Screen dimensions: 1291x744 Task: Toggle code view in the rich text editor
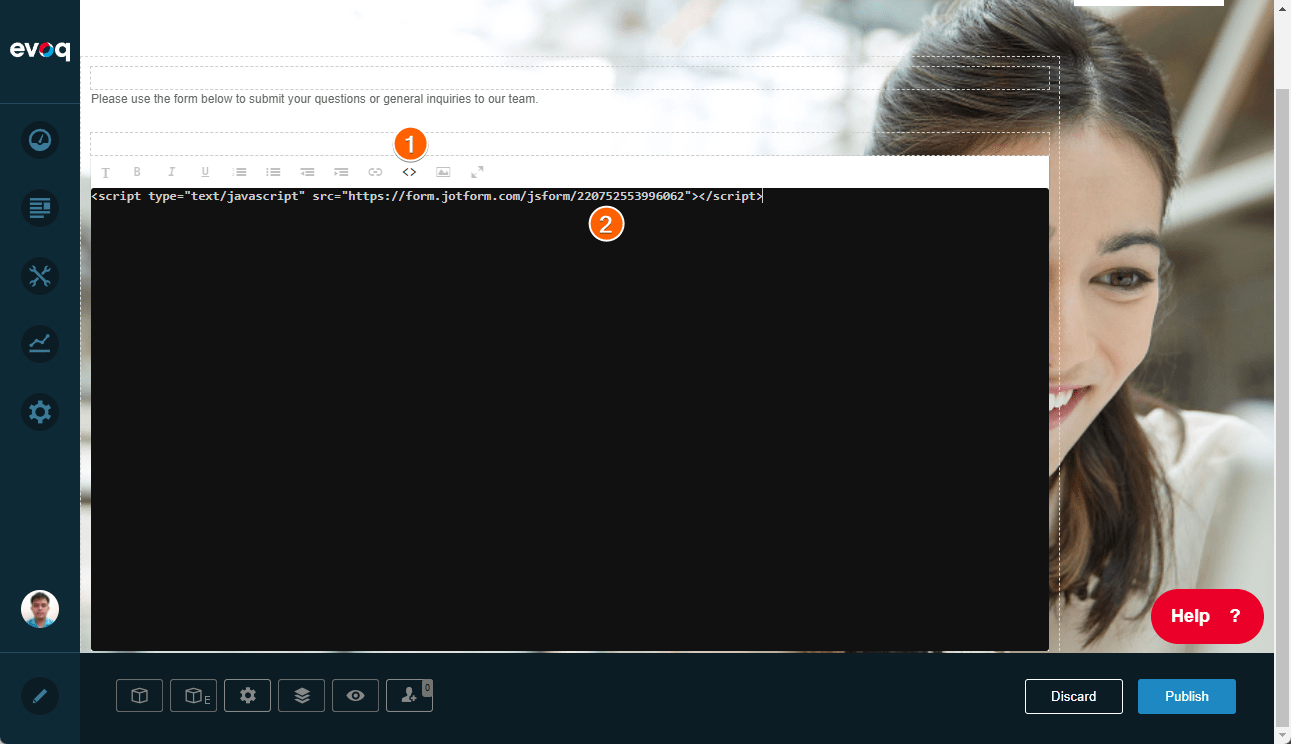(409, 171)
